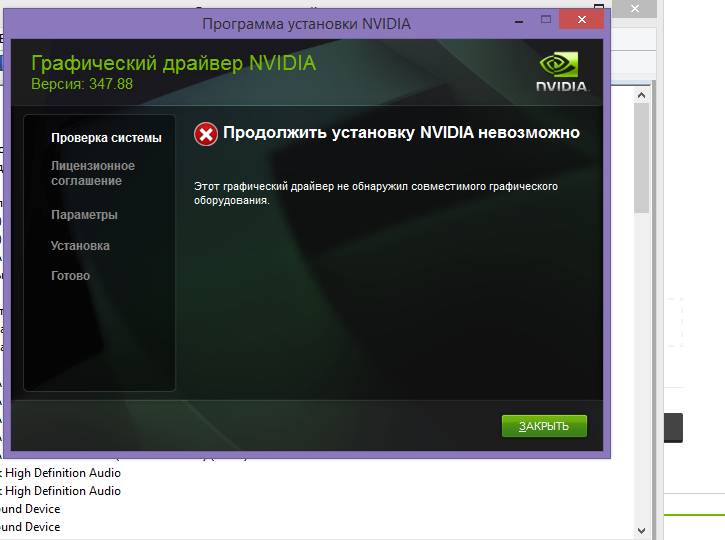Select first High Definition Audio entry
725x540 pixels.
click(61, 473)
